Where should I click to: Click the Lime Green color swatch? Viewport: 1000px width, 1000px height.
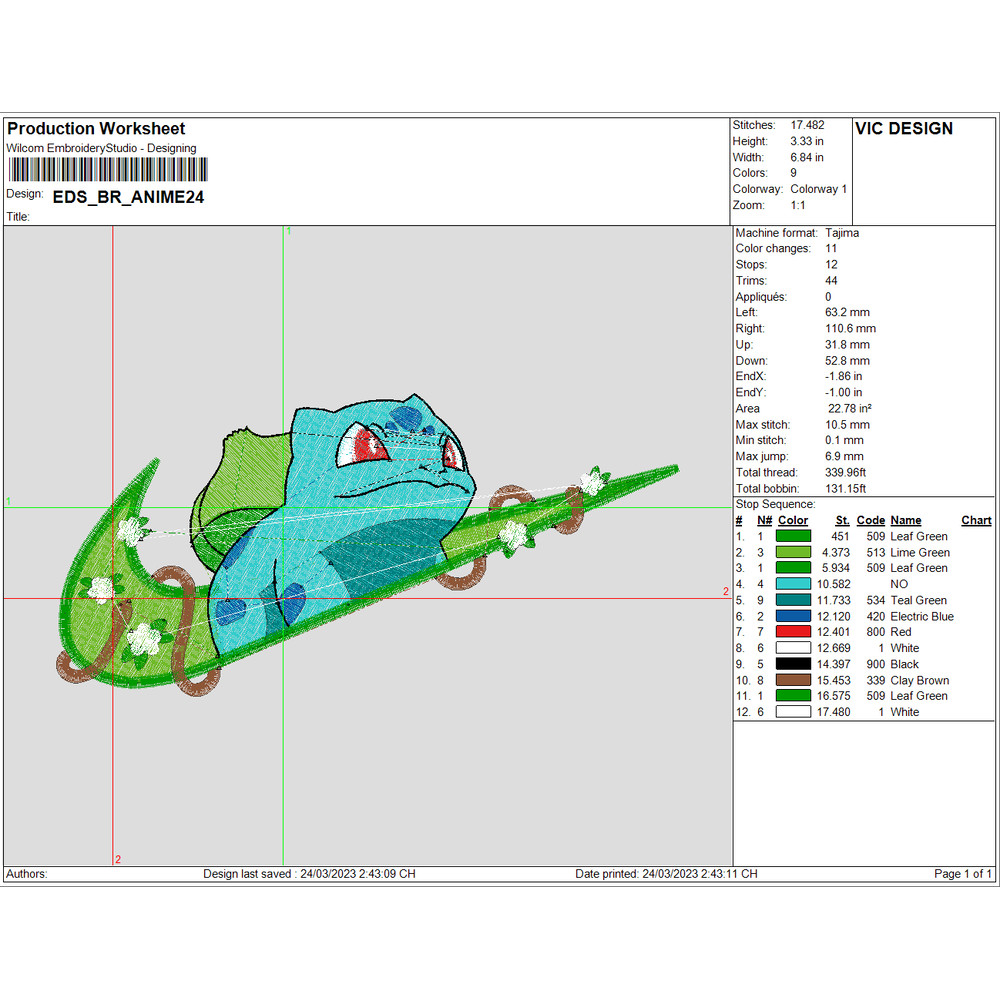point(793,552)
